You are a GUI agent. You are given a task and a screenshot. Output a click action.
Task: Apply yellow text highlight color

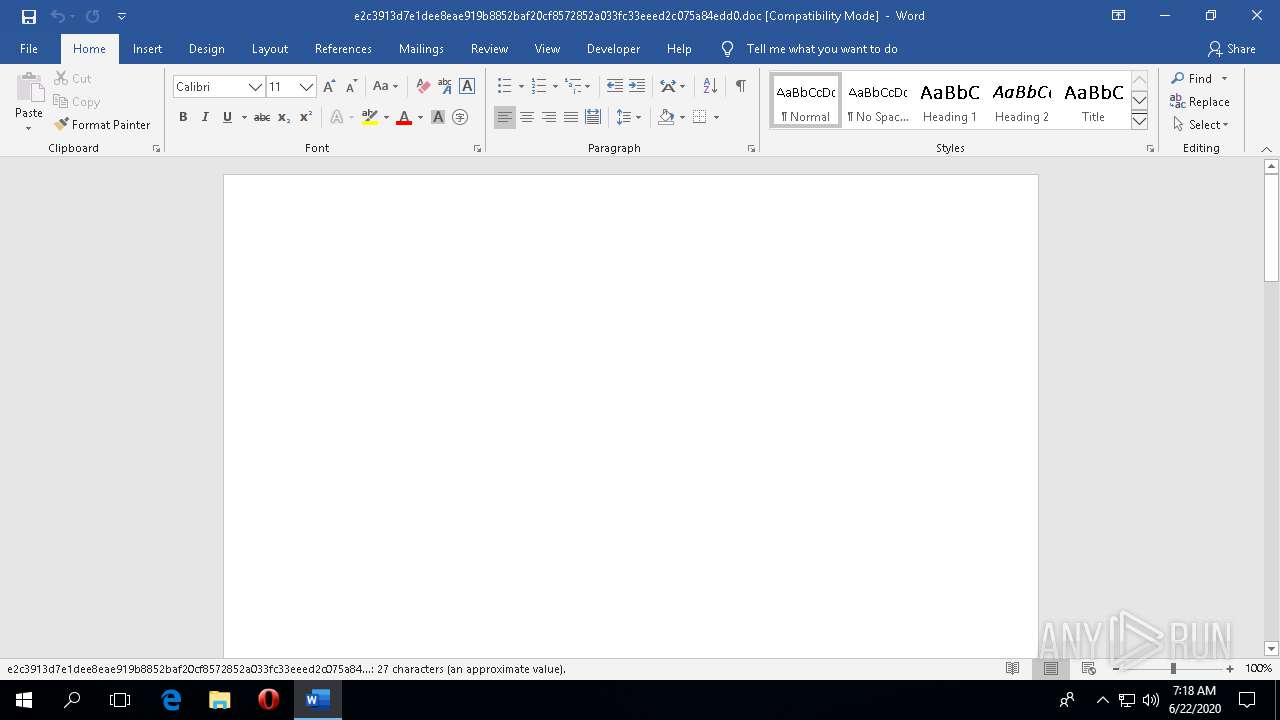point(370,117)
